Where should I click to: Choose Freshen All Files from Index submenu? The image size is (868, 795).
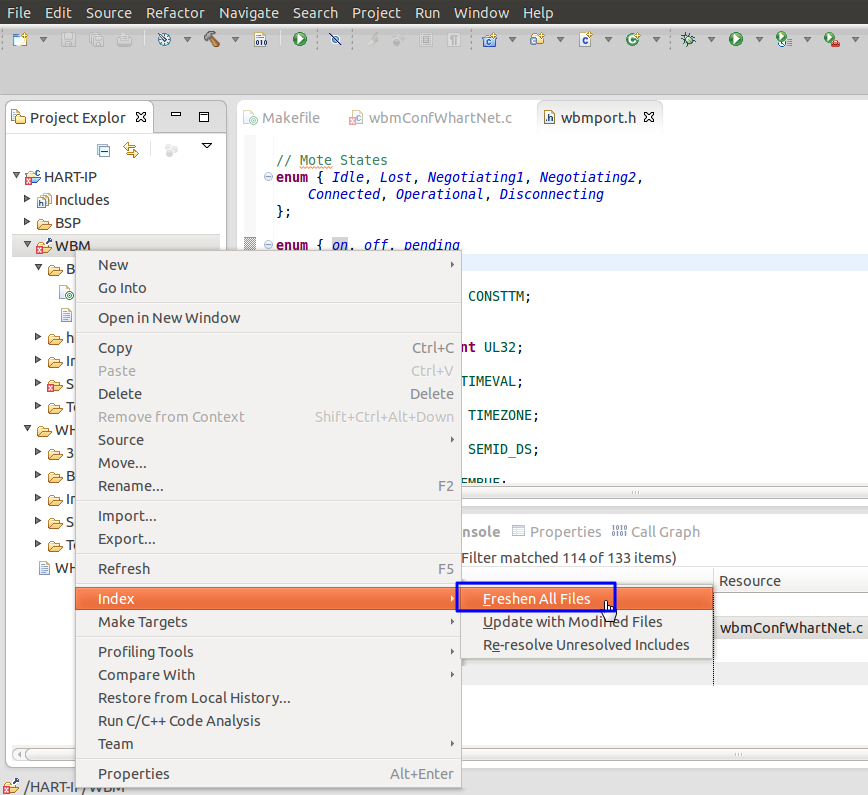pyautogui.click(x=536, y=599)
